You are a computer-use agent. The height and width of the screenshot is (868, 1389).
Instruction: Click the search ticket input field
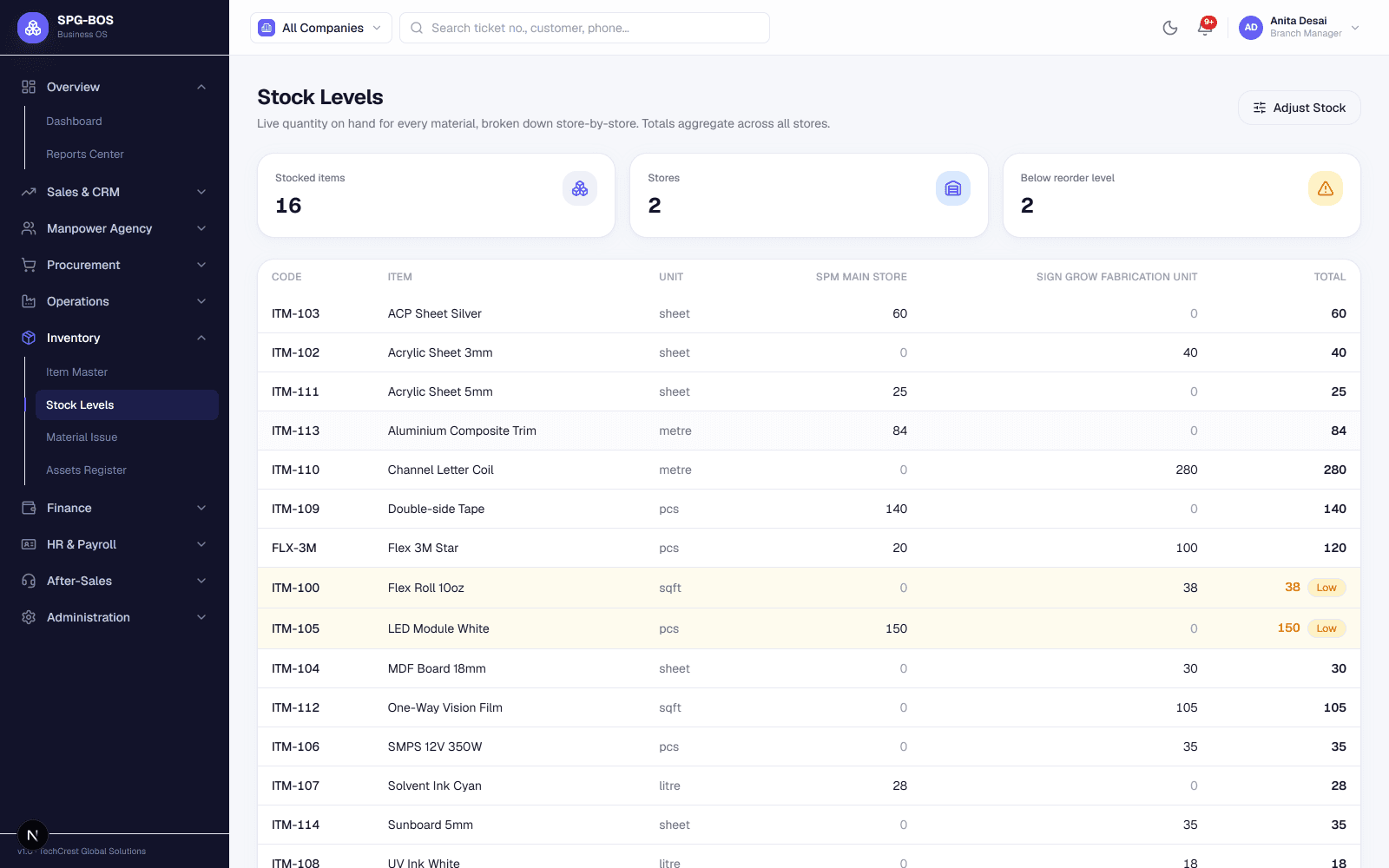(584, 28)
